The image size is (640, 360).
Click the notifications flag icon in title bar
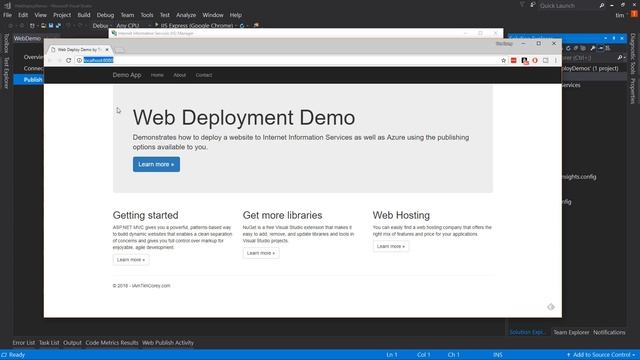coord(522,5)
